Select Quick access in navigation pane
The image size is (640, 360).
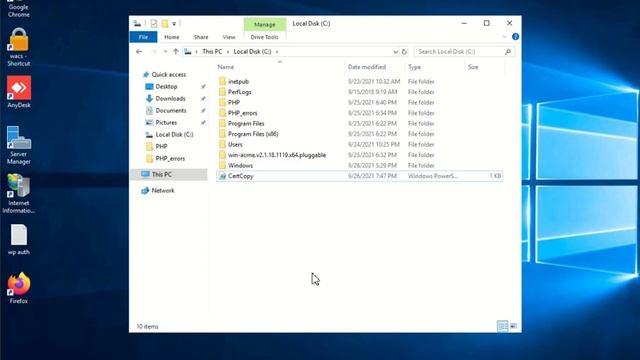coord(169,75)
